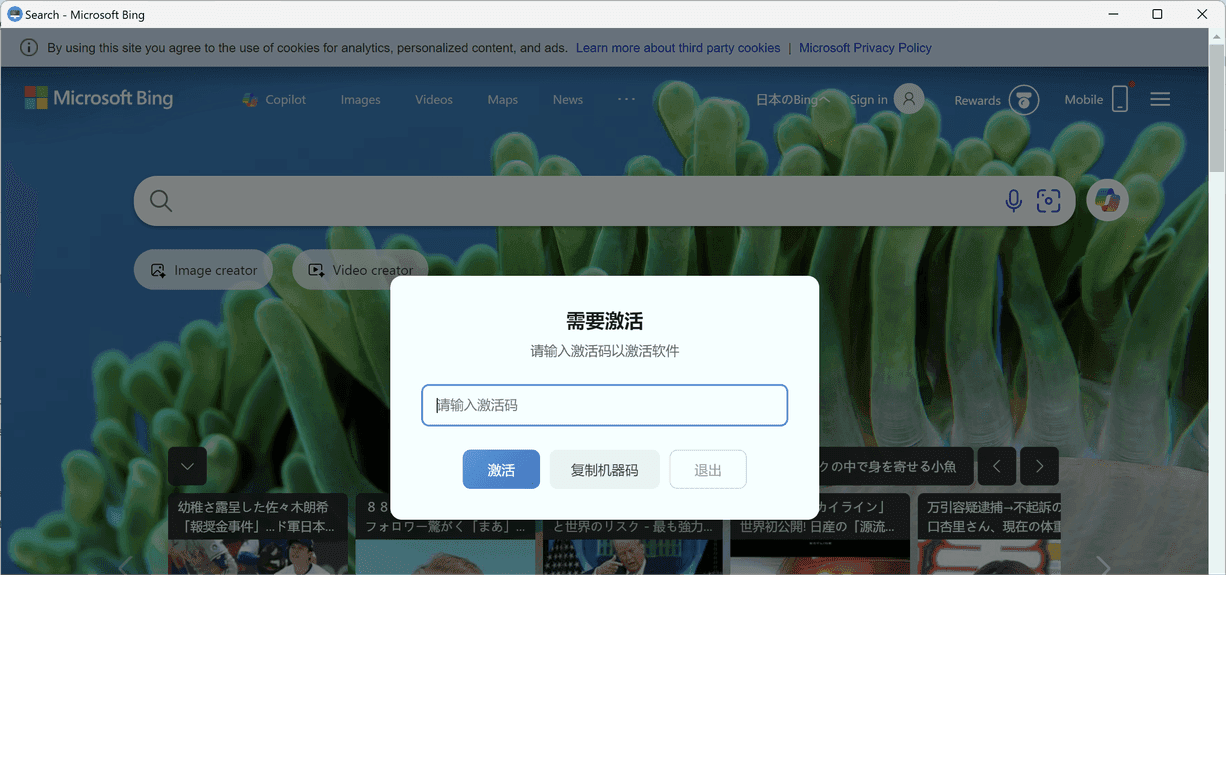
Task: Open the hamburger settings menu
Action: pos(1160,99)
